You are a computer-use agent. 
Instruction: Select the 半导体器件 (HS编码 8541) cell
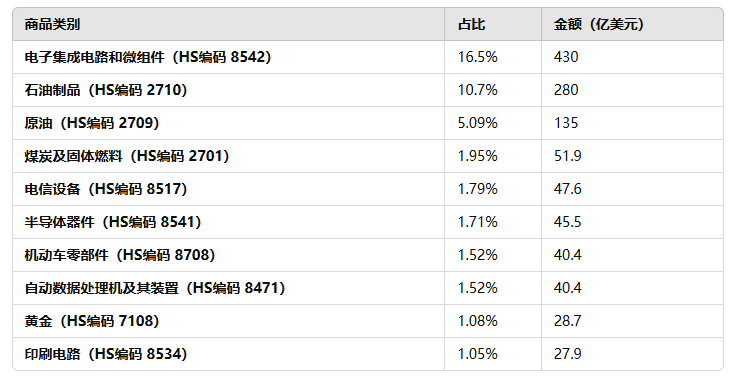[228, 222]
